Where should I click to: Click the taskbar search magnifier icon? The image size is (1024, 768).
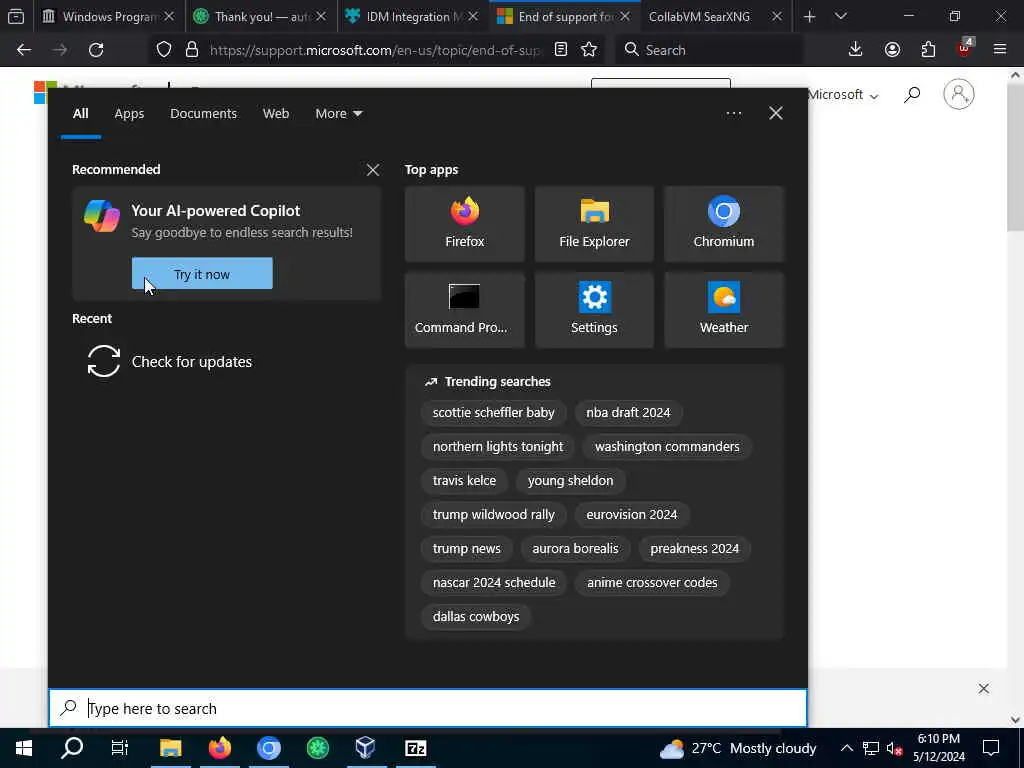(72, 748)
